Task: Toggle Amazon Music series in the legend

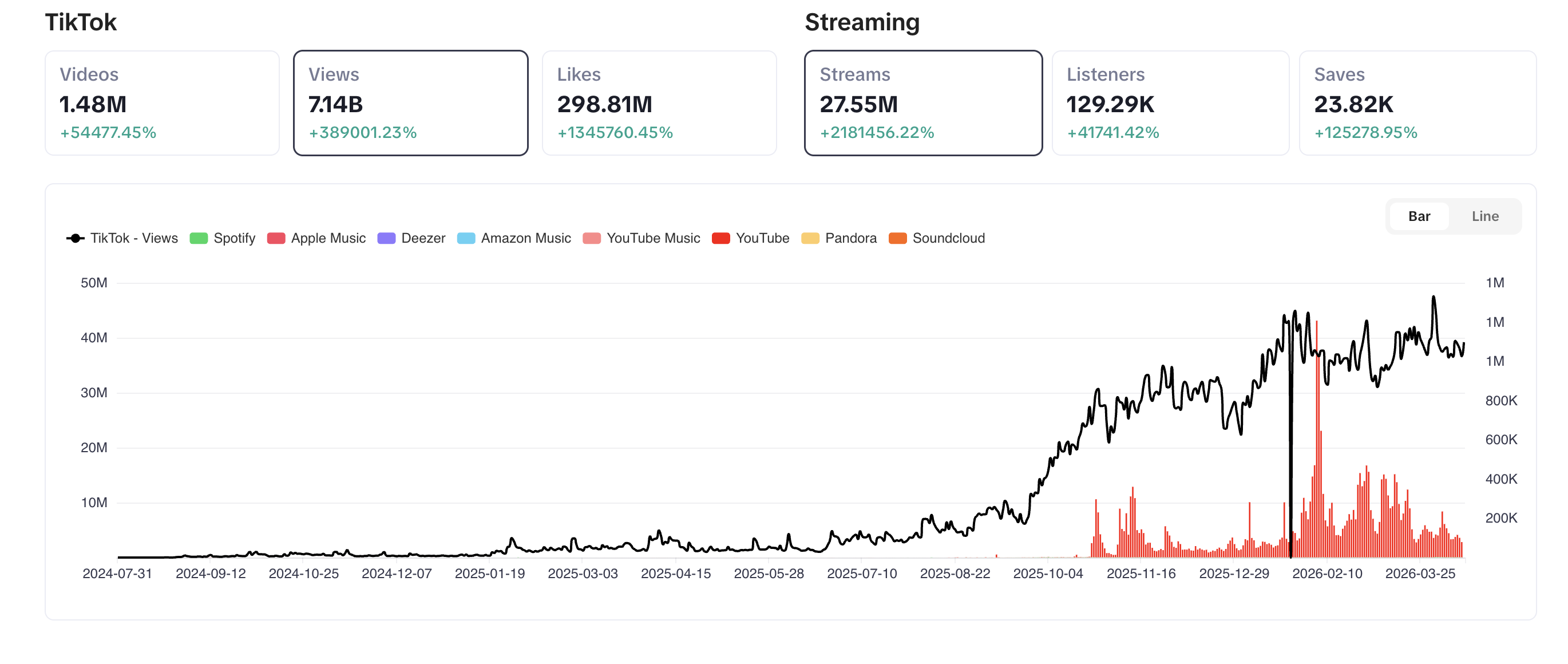Action: click(x=514, y=238)
